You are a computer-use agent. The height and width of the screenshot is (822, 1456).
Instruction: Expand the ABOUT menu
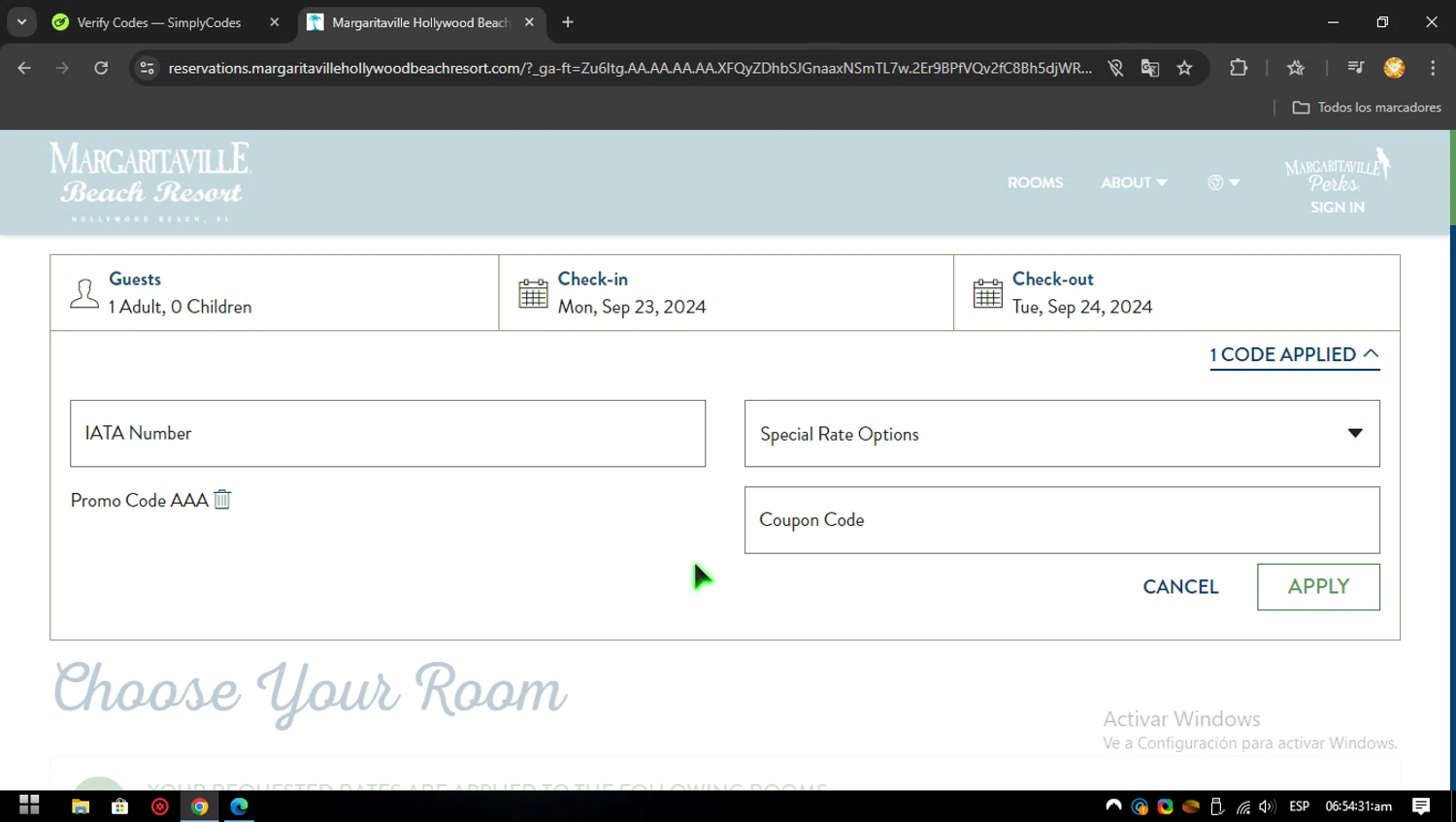tap(1134, 182)
